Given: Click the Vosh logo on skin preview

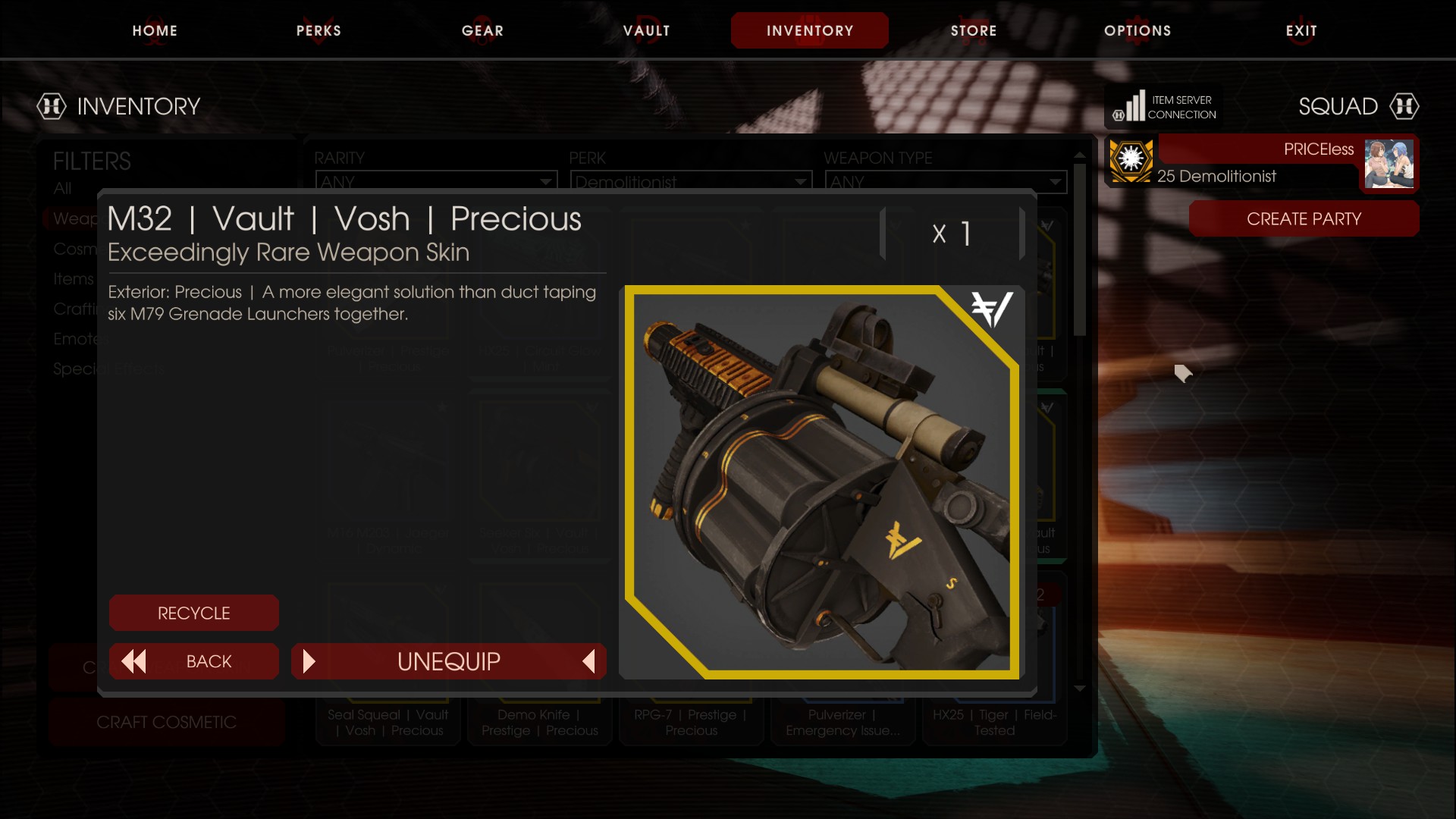Looking at the screenshot, I should (992, 309).
